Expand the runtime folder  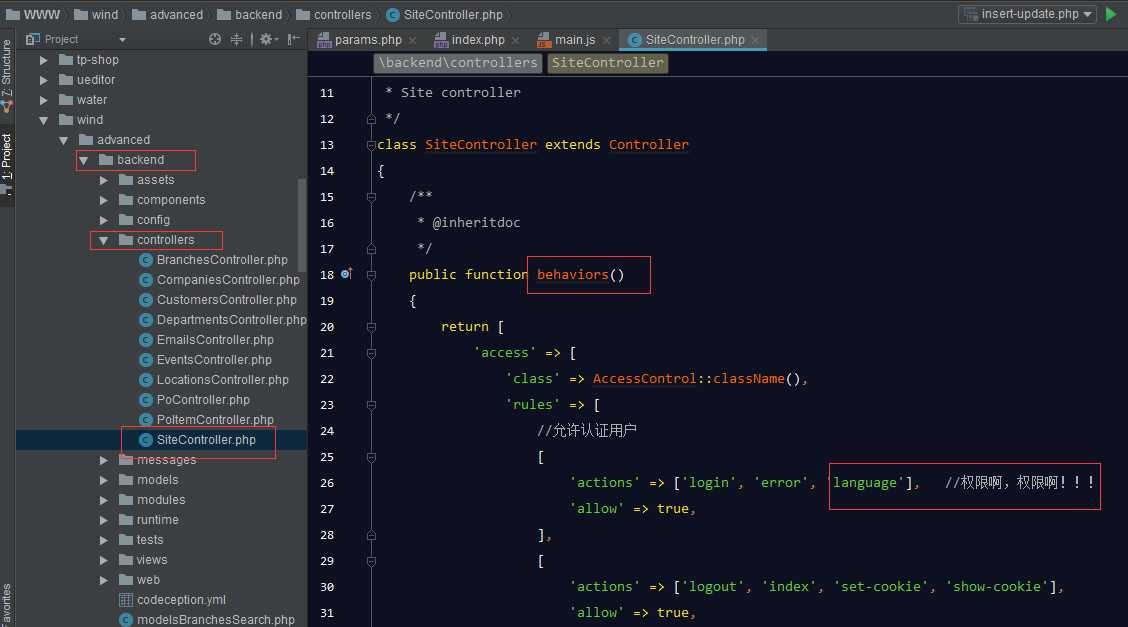pyautogui.click(x=104, y=520)
